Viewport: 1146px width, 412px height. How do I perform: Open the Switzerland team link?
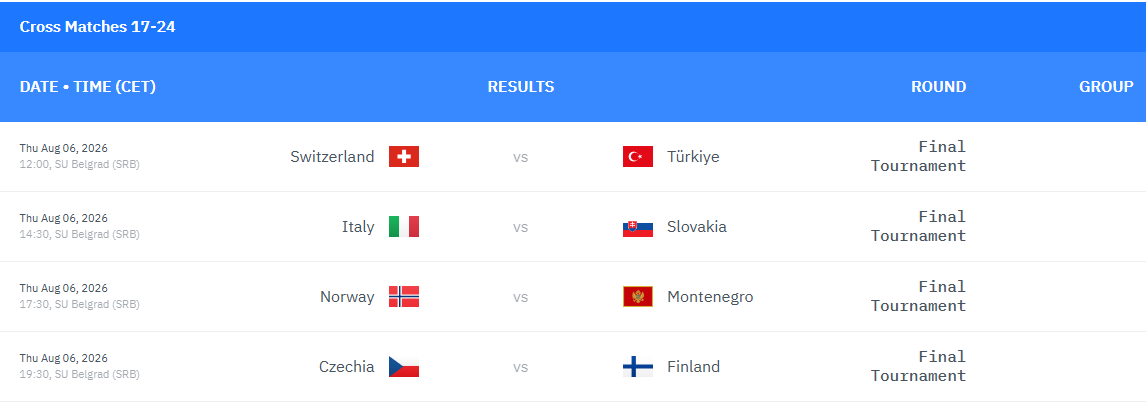tap(332, 156)
